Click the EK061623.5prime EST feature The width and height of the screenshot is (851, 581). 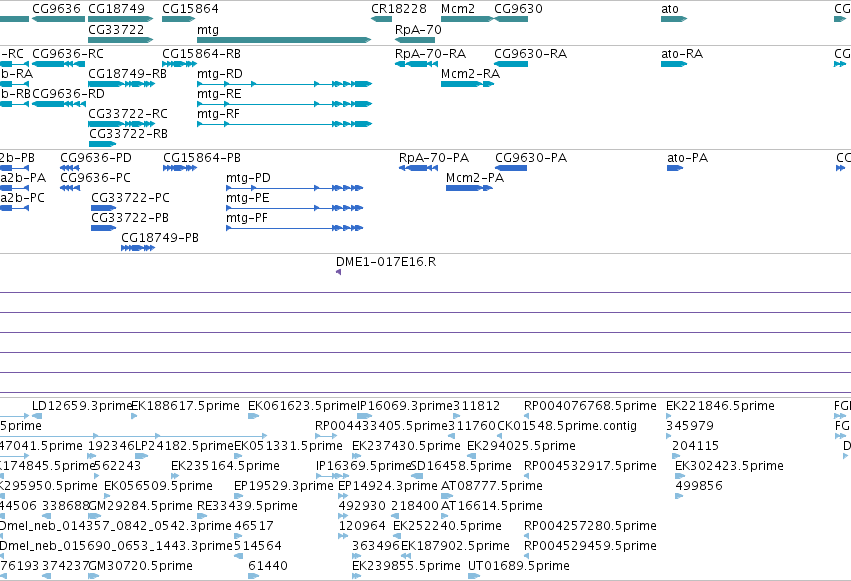coord(253,416)
